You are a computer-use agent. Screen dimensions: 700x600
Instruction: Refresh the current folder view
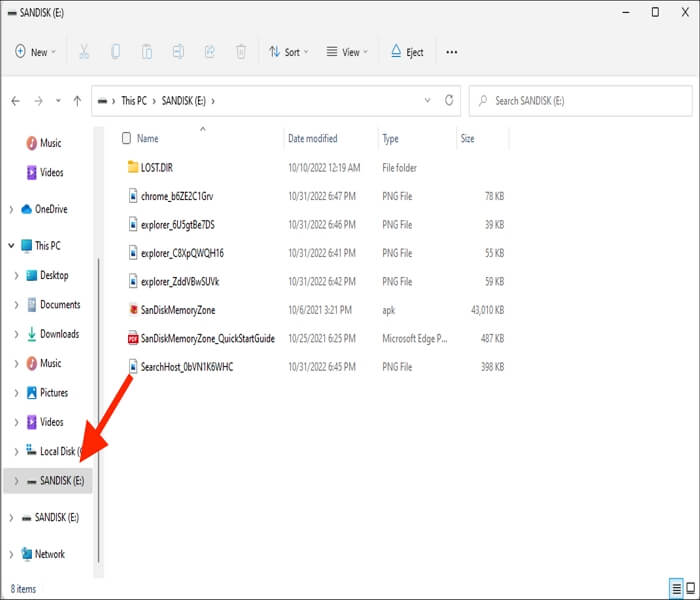point(449,101)
